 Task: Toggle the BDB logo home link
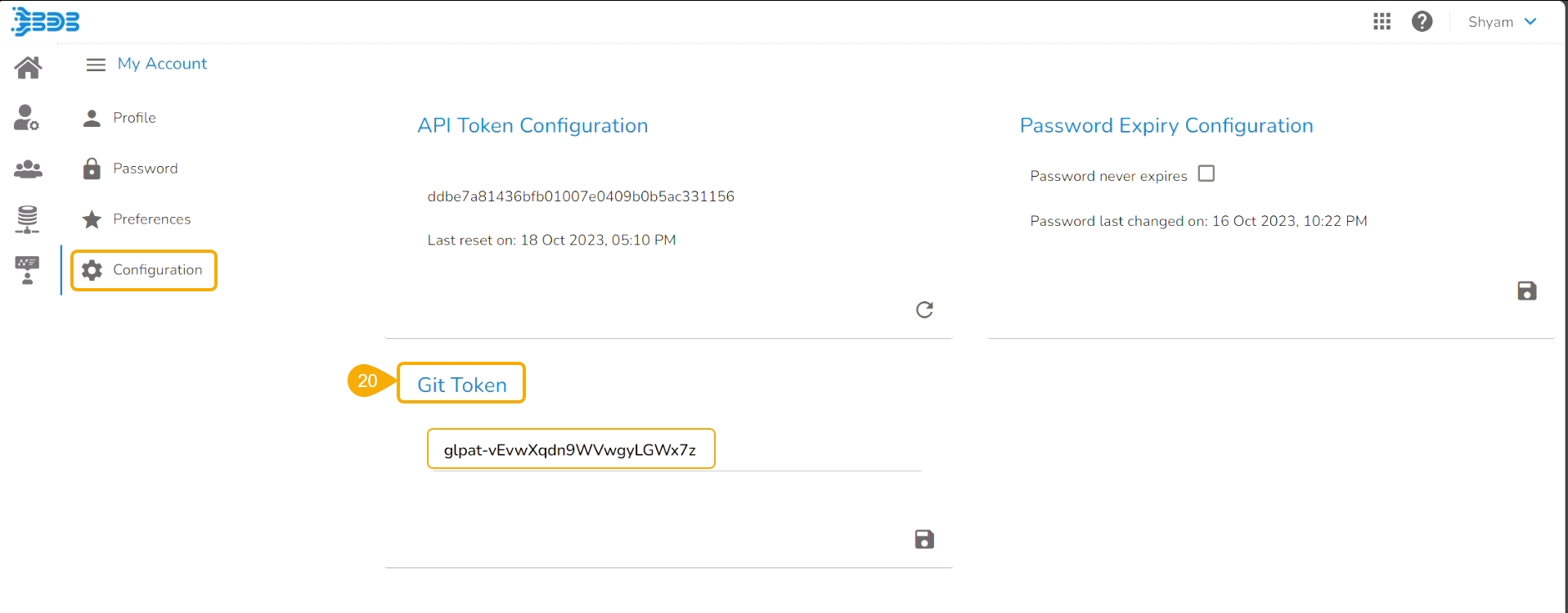pyautogui.click(x=46, y=22)
